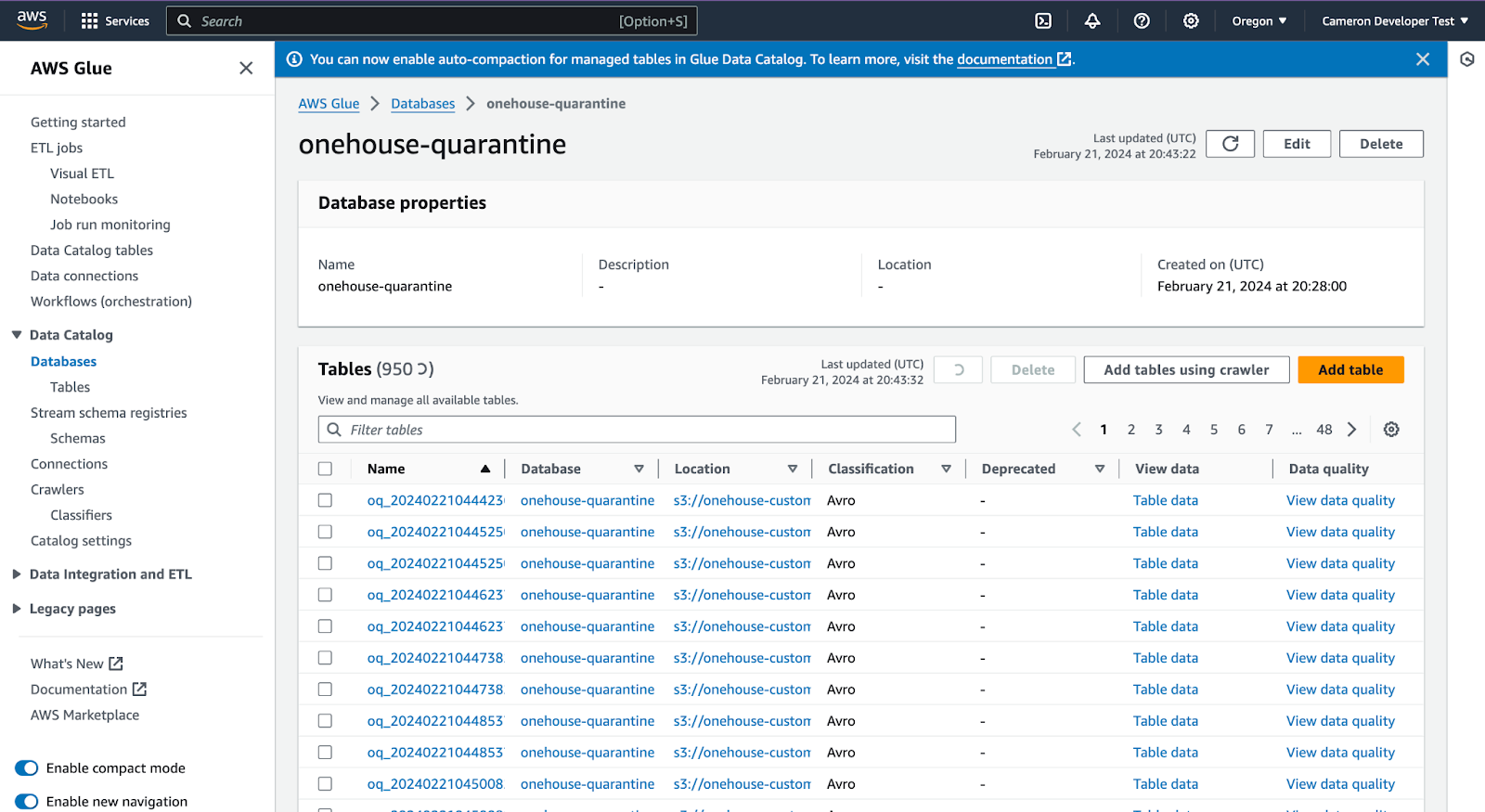
Task: Open Documentation in the sidebar
Action: coord(88,690)
